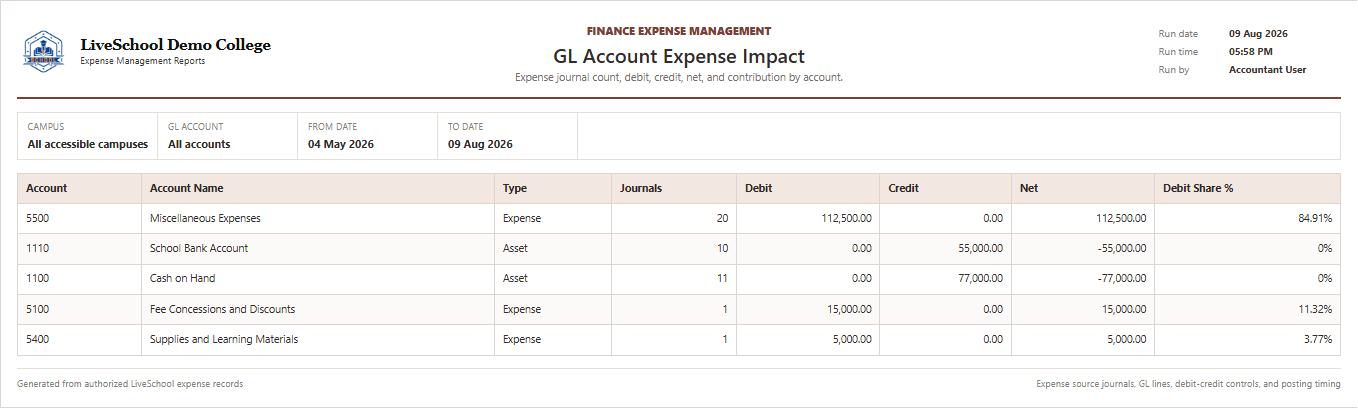
Task: Select the Cash on Hand account name
Action: 182,278
